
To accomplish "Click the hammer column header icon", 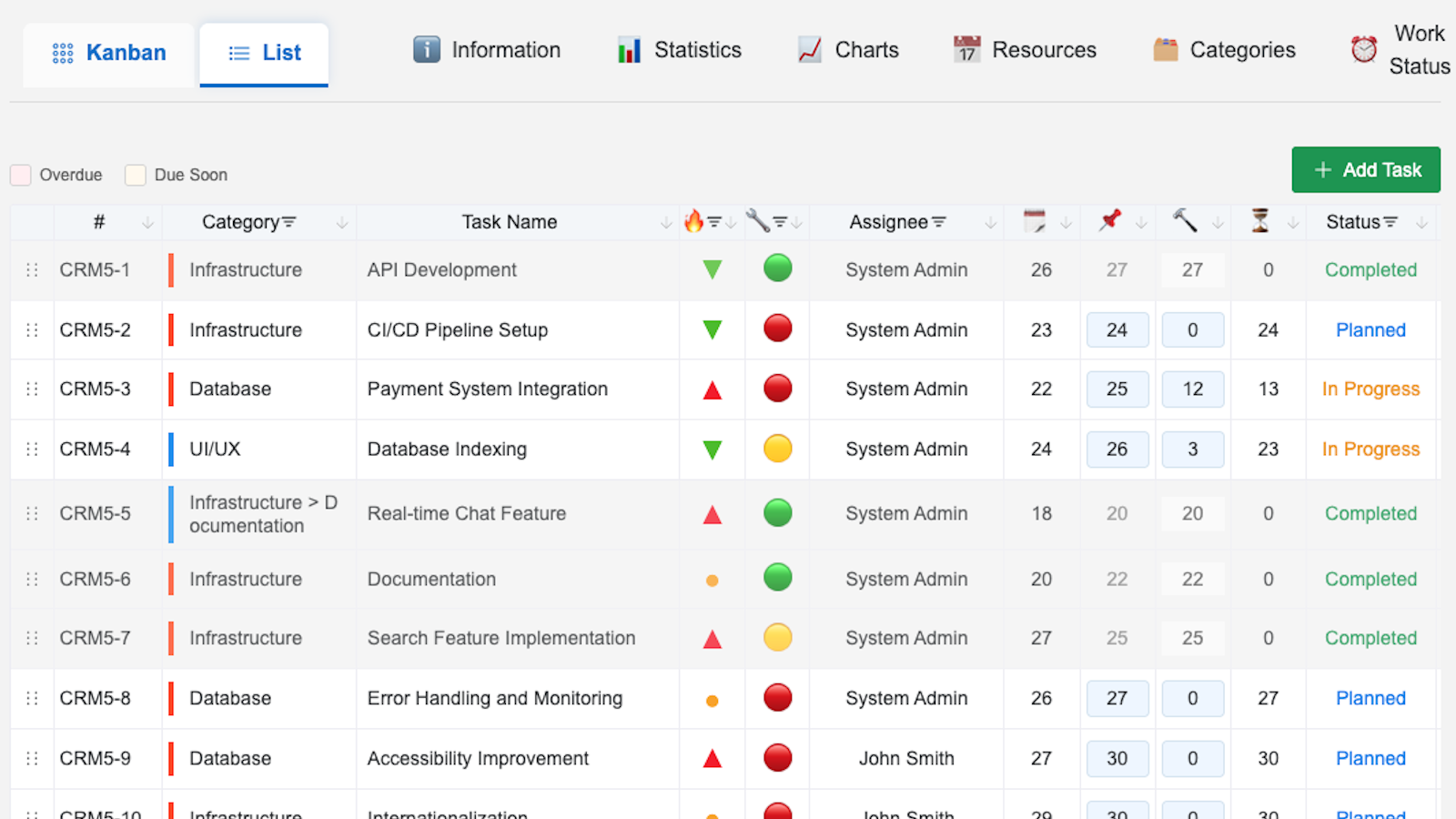I will [x=1185, y=221].
